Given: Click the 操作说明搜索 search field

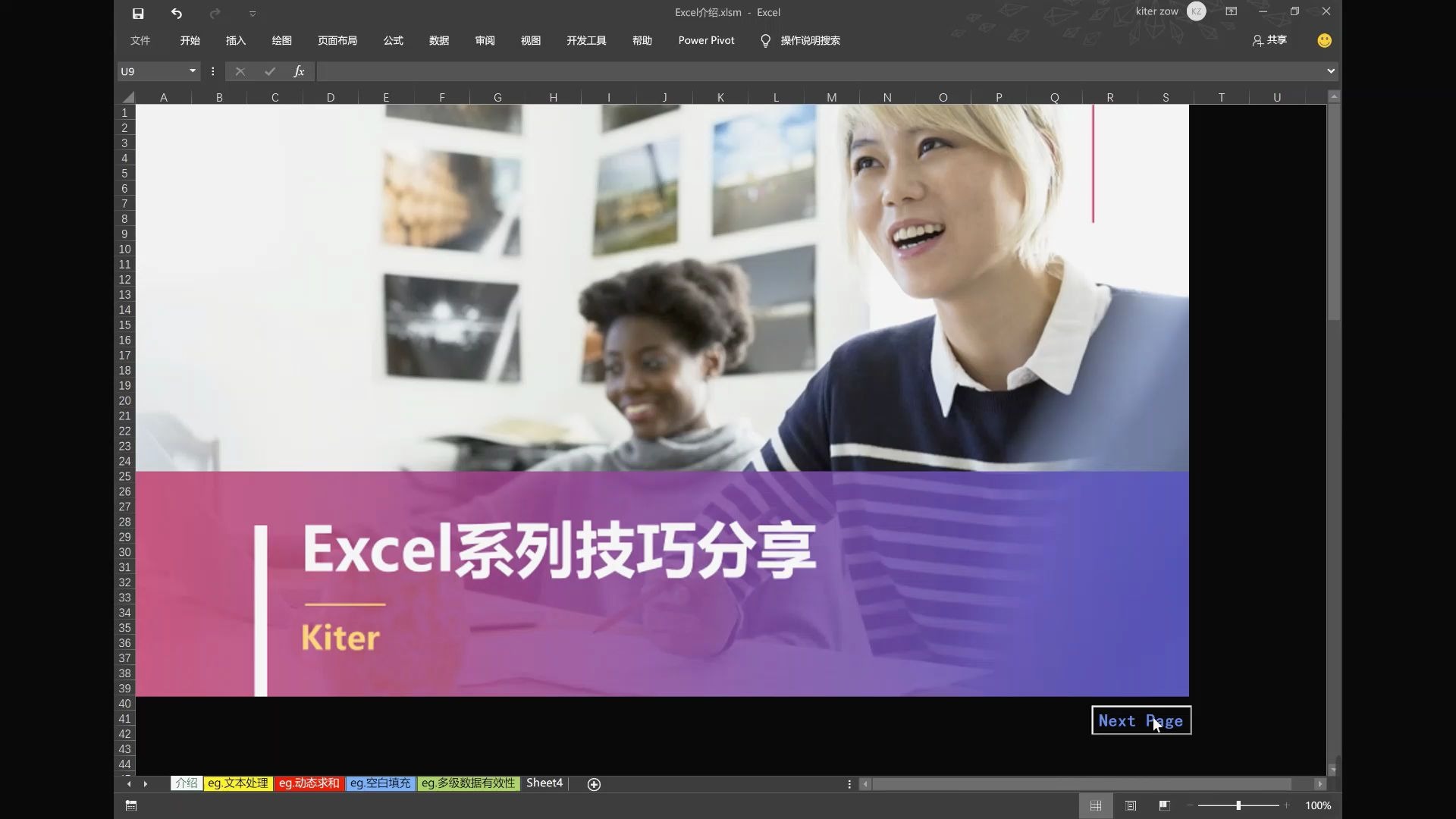Looking at the screenshot, I should [810, 40].
